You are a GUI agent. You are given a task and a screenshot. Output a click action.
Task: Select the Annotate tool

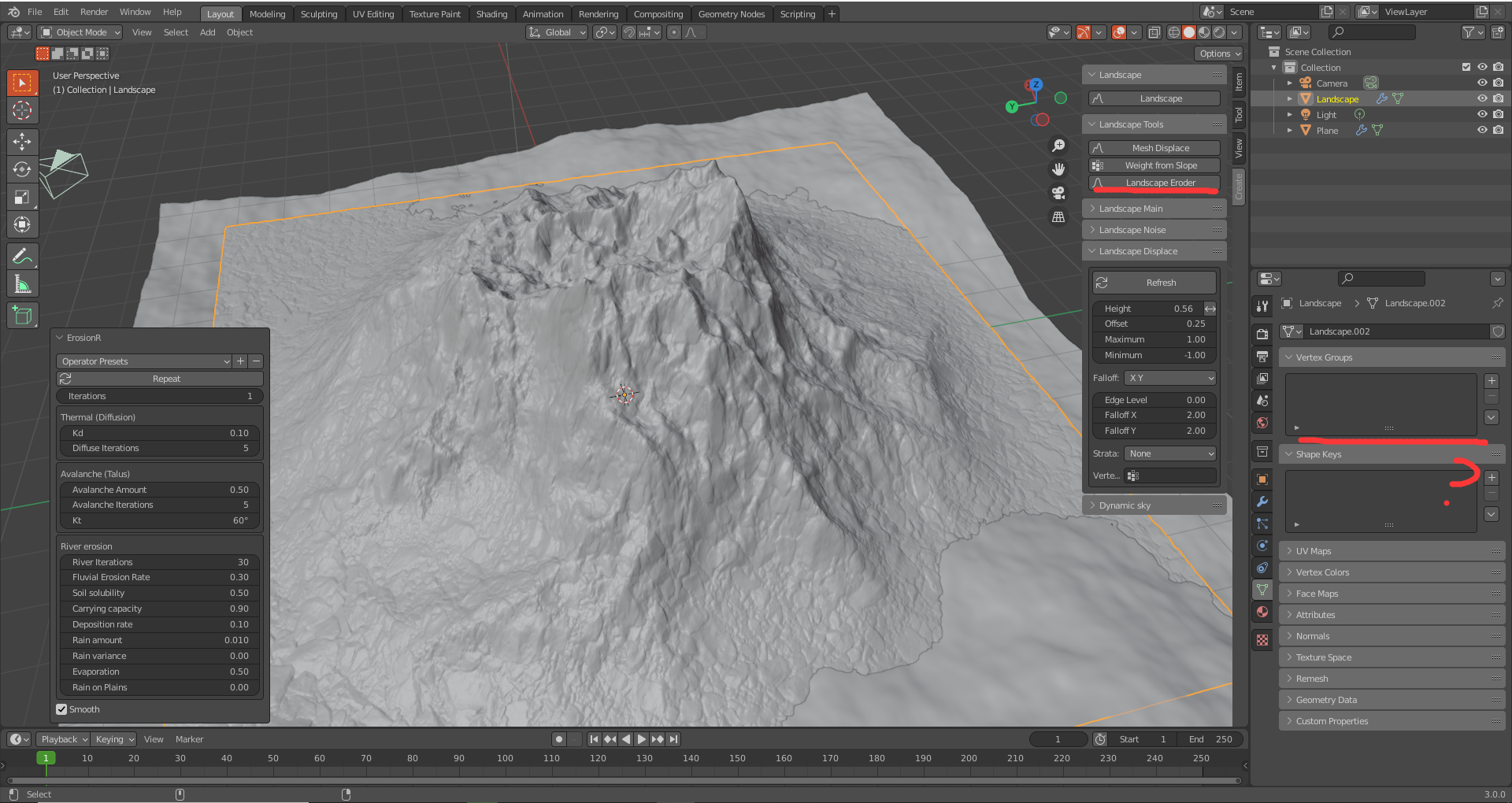[23, 256]
